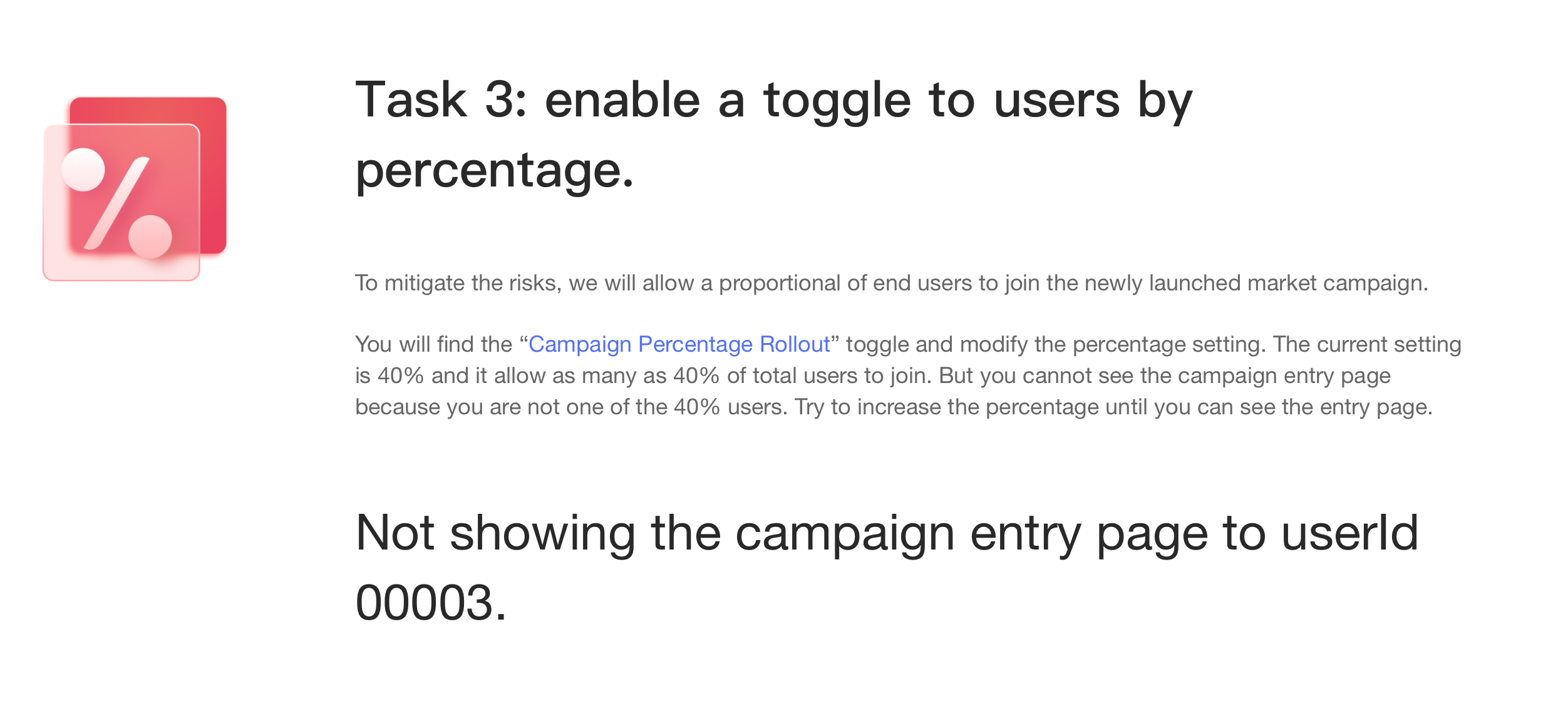This screenshot has height=716, width=1568.
Task: Click the diagonal slash of the percent symbol
Action: click(x=116, y=203)
